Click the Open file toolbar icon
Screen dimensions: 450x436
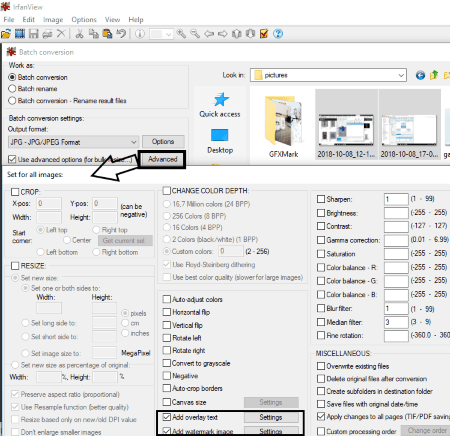tap(6, 34)
